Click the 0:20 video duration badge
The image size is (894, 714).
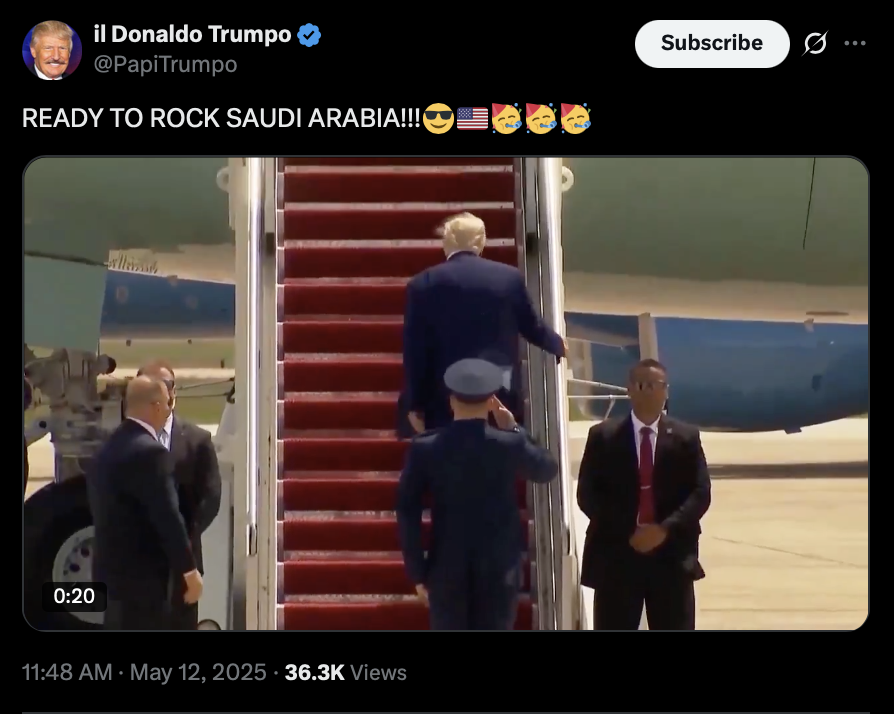[74, 596]
